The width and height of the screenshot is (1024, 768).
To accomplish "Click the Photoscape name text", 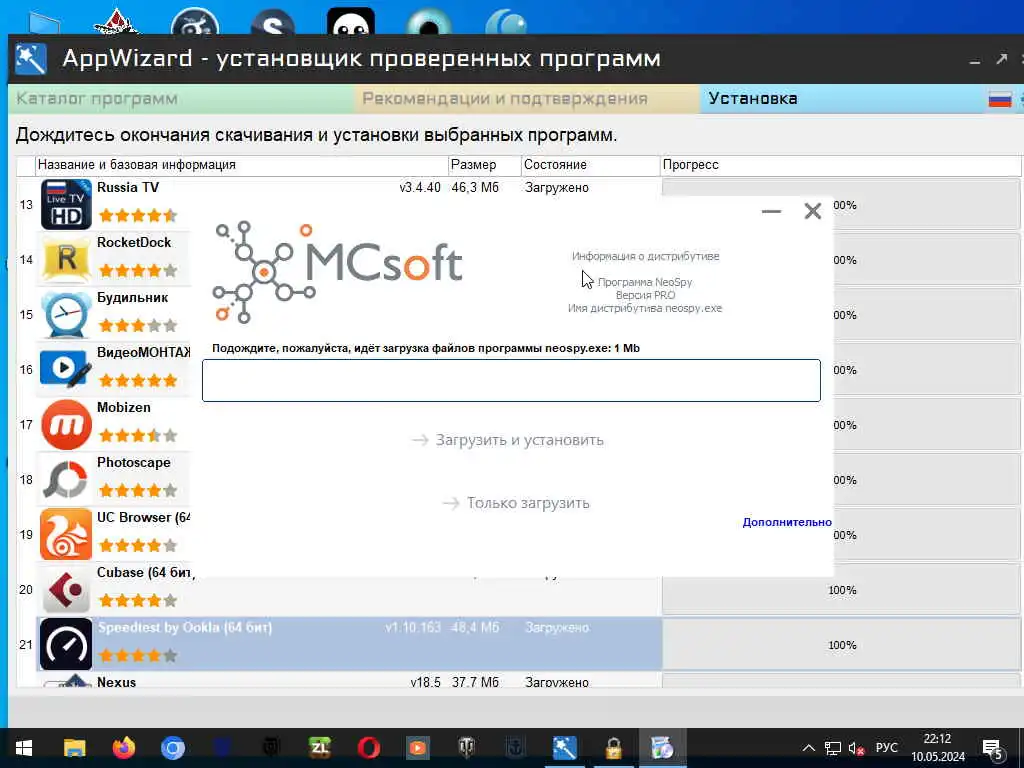I will point(134,462).
